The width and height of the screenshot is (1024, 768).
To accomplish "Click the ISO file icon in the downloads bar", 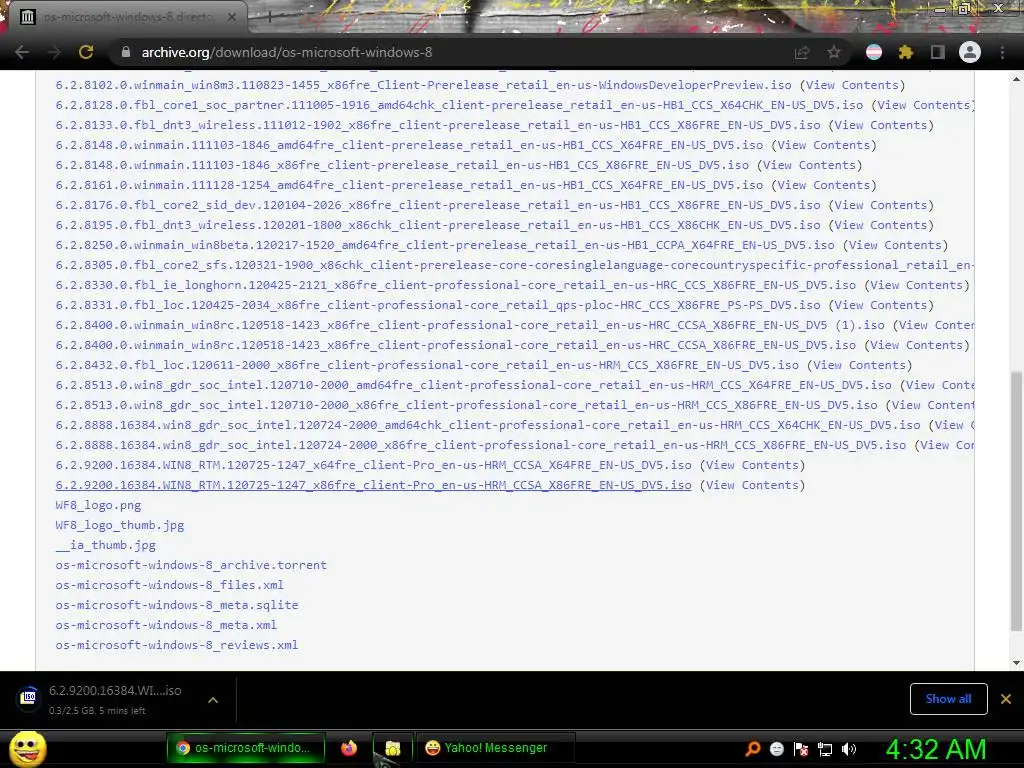I will coord(29,698).
